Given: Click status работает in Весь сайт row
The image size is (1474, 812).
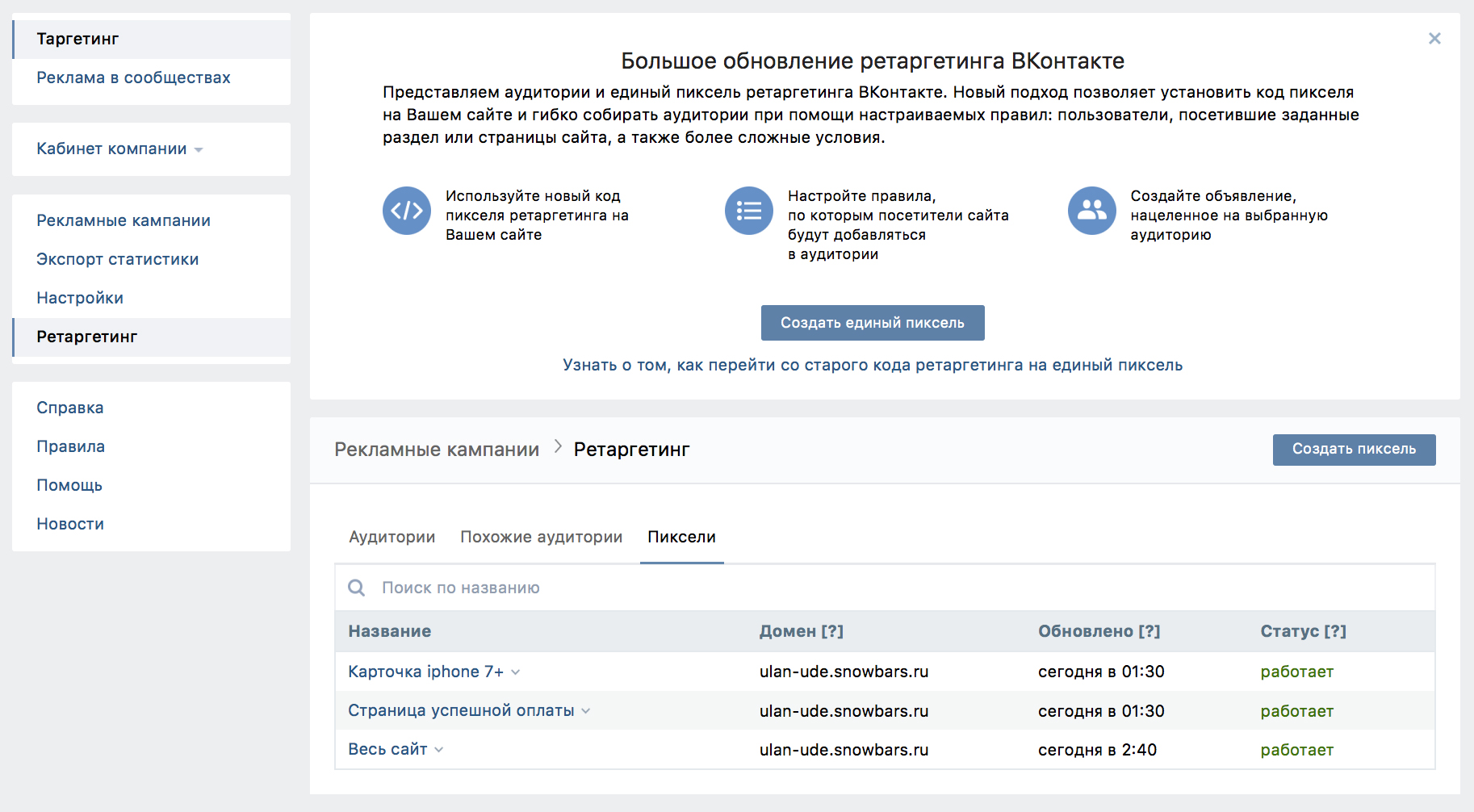Looking at the screenshot, I should (1296, 750).
